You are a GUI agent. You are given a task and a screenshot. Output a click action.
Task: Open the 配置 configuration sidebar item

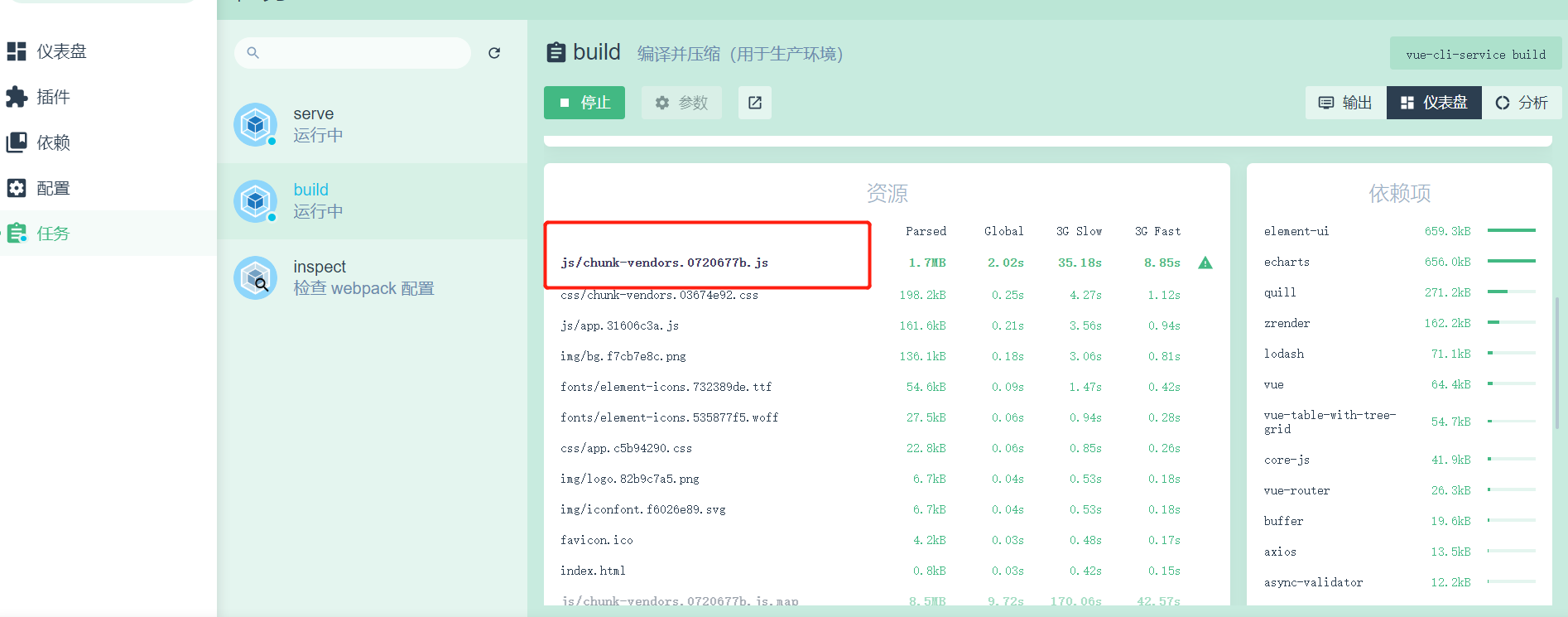pos(108,188)
